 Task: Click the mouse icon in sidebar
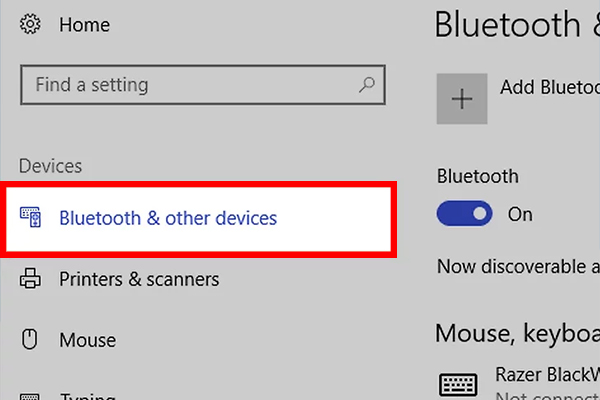[x=30, y=340]
